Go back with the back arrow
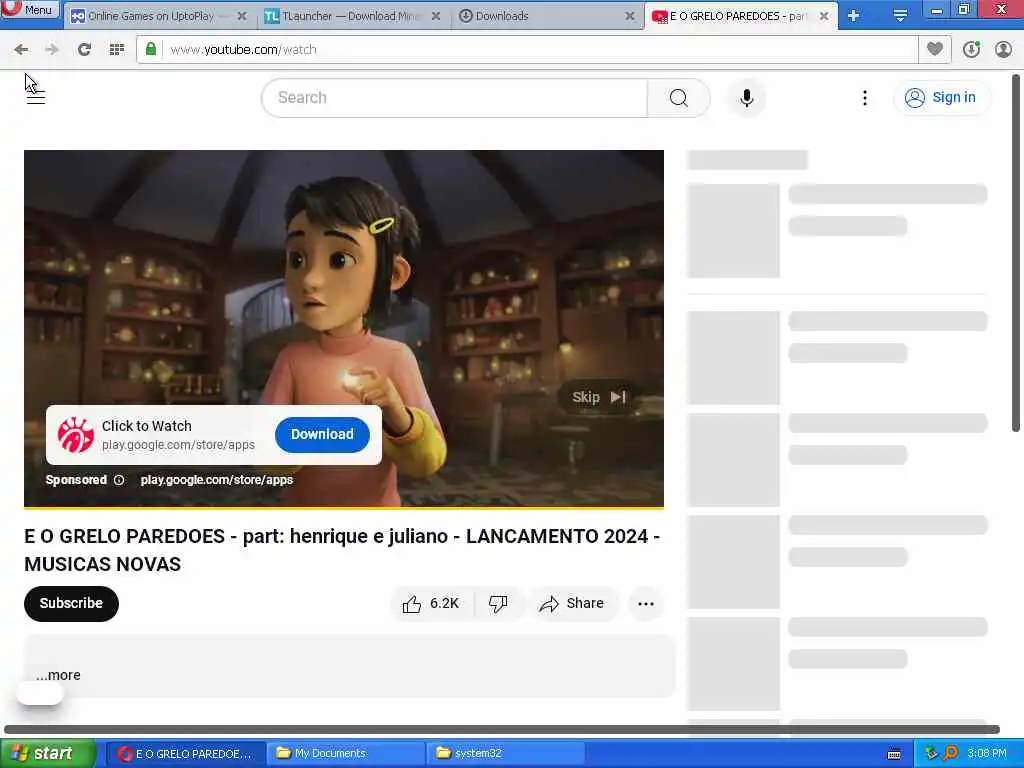 click(21, 50)
